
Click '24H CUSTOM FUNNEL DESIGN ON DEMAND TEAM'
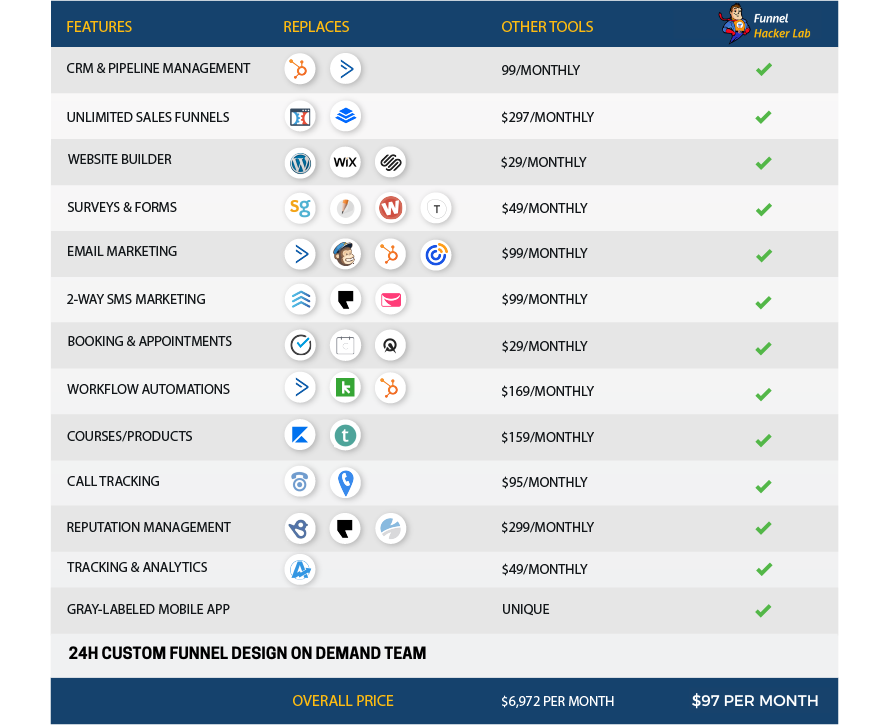pyautogui.click(x=247, y=653)
